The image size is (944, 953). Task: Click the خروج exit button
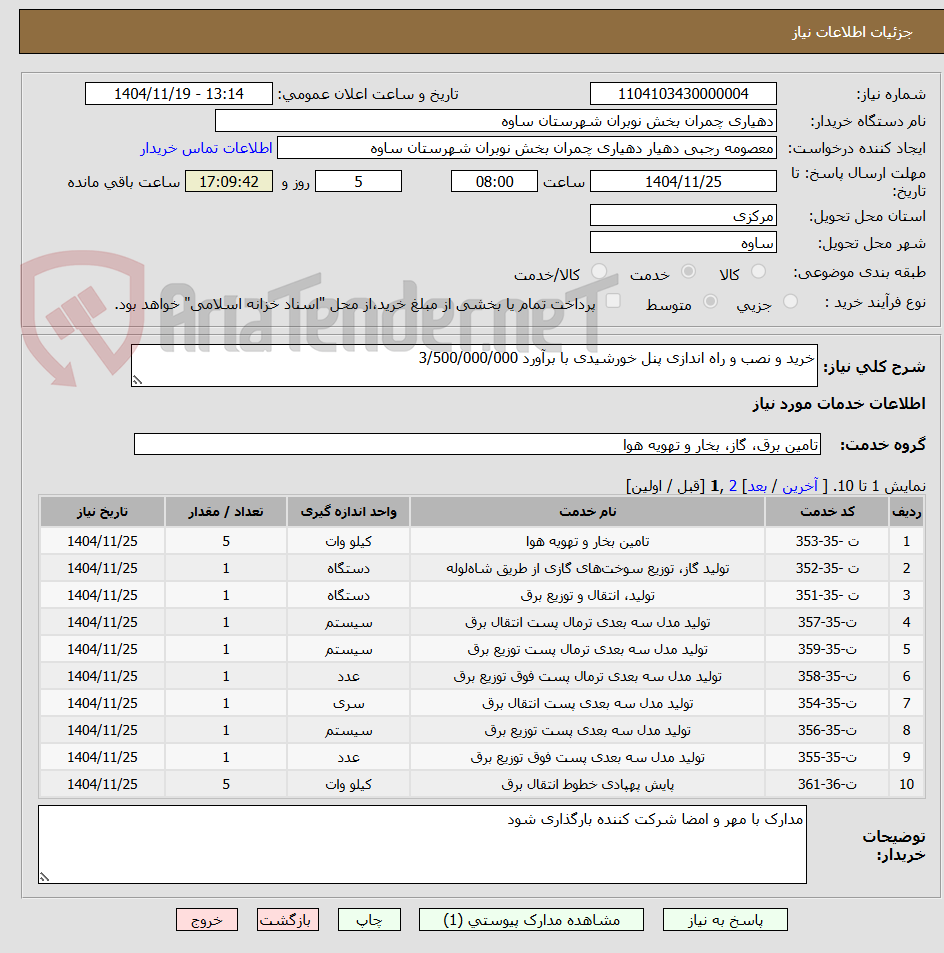pos(207,920)
